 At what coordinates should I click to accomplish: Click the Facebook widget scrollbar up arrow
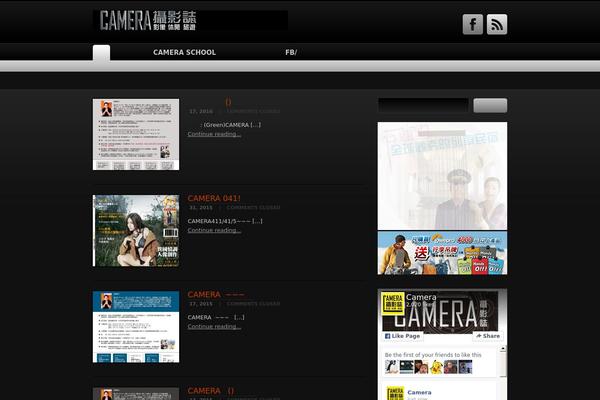[x=503, y=349]
